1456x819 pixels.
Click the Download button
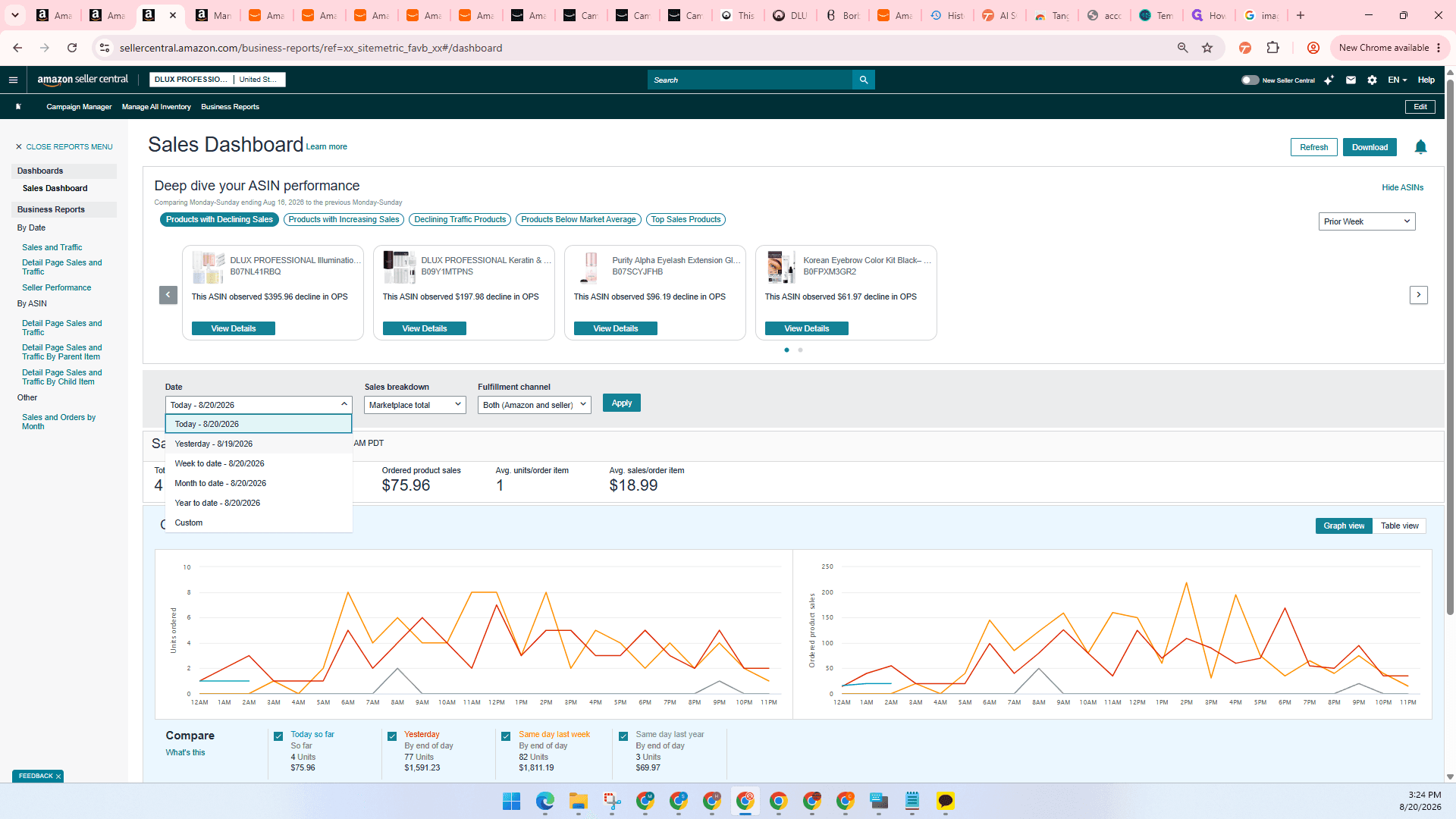coord(1370,147)
